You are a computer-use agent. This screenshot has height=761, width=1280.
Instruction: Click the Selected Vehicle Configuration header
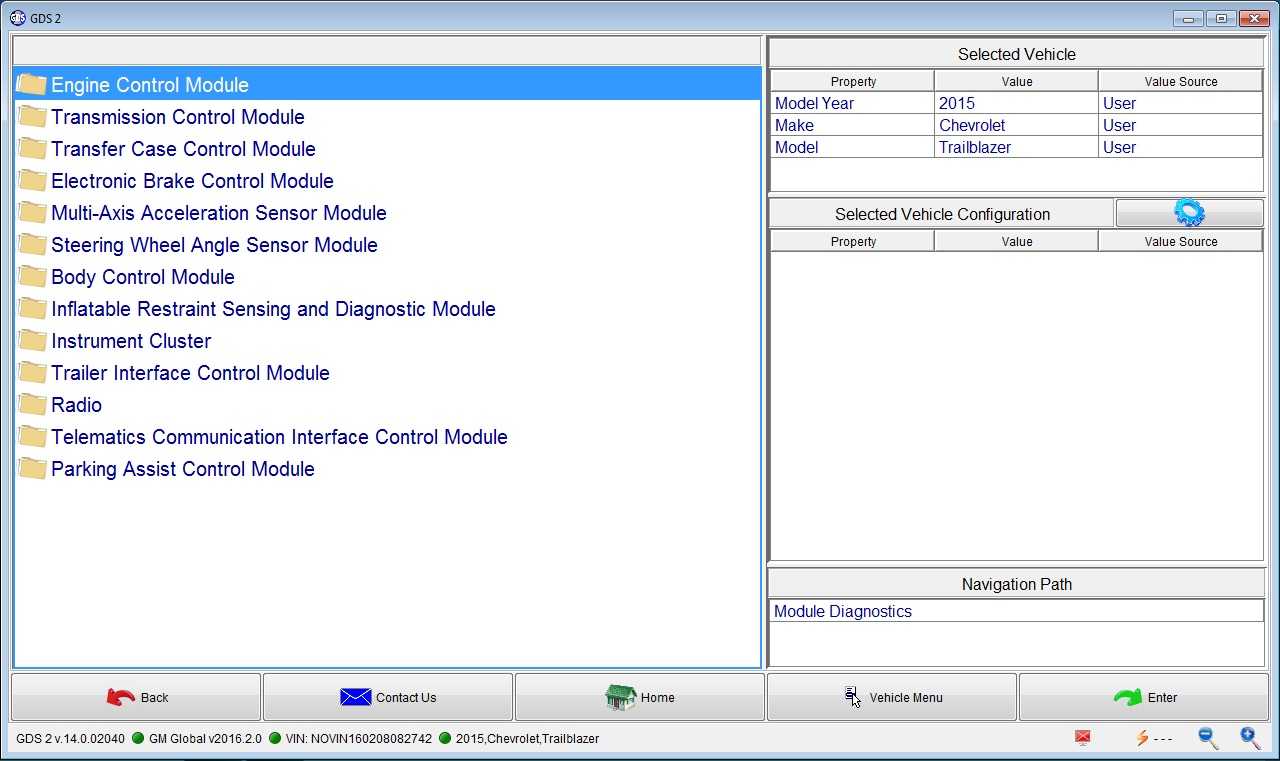click(x=942, y=214)
